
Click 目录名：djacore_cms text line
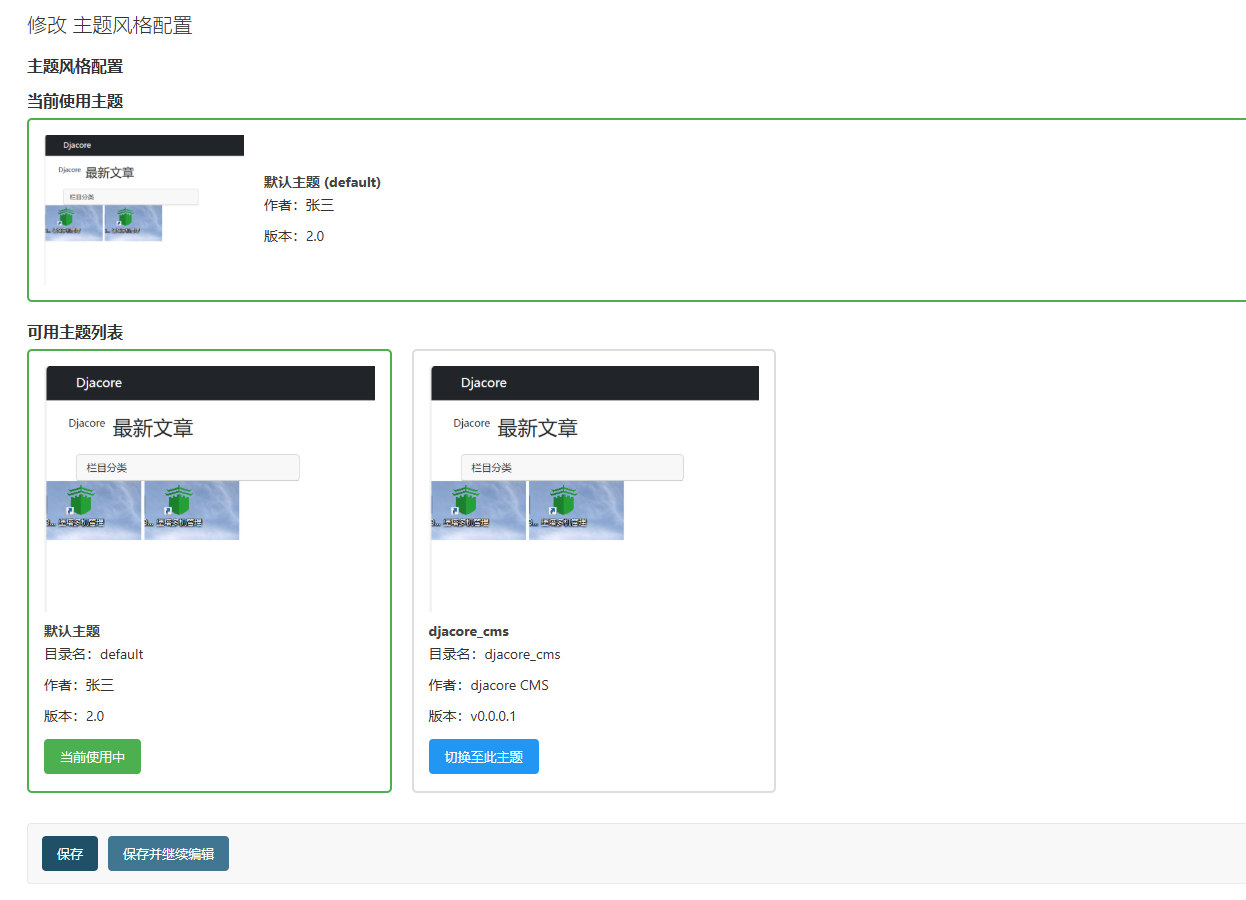click(494, 654)
